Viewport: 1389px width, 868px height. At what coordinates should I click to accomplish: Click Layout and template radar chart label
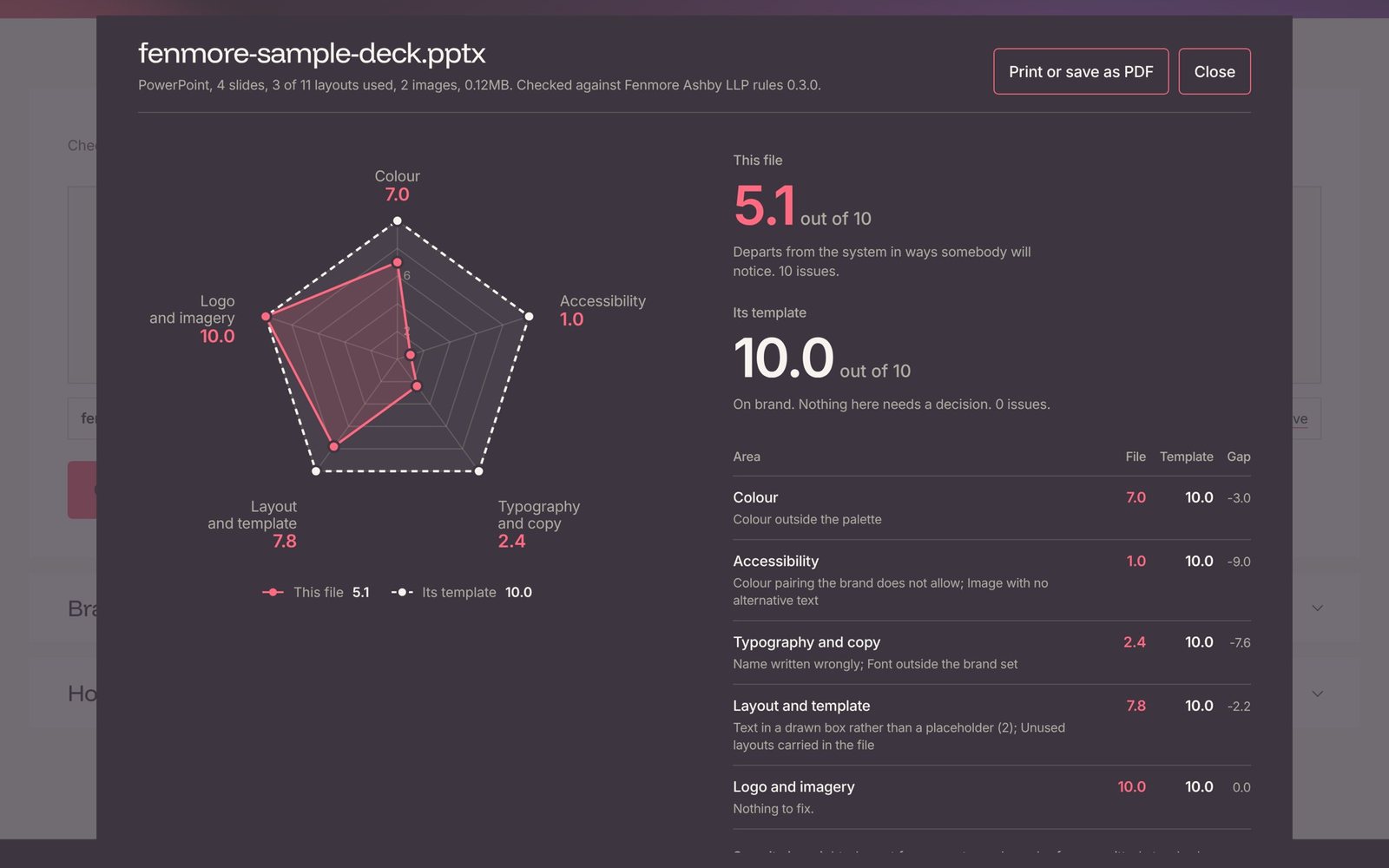(x=252, y=515)
